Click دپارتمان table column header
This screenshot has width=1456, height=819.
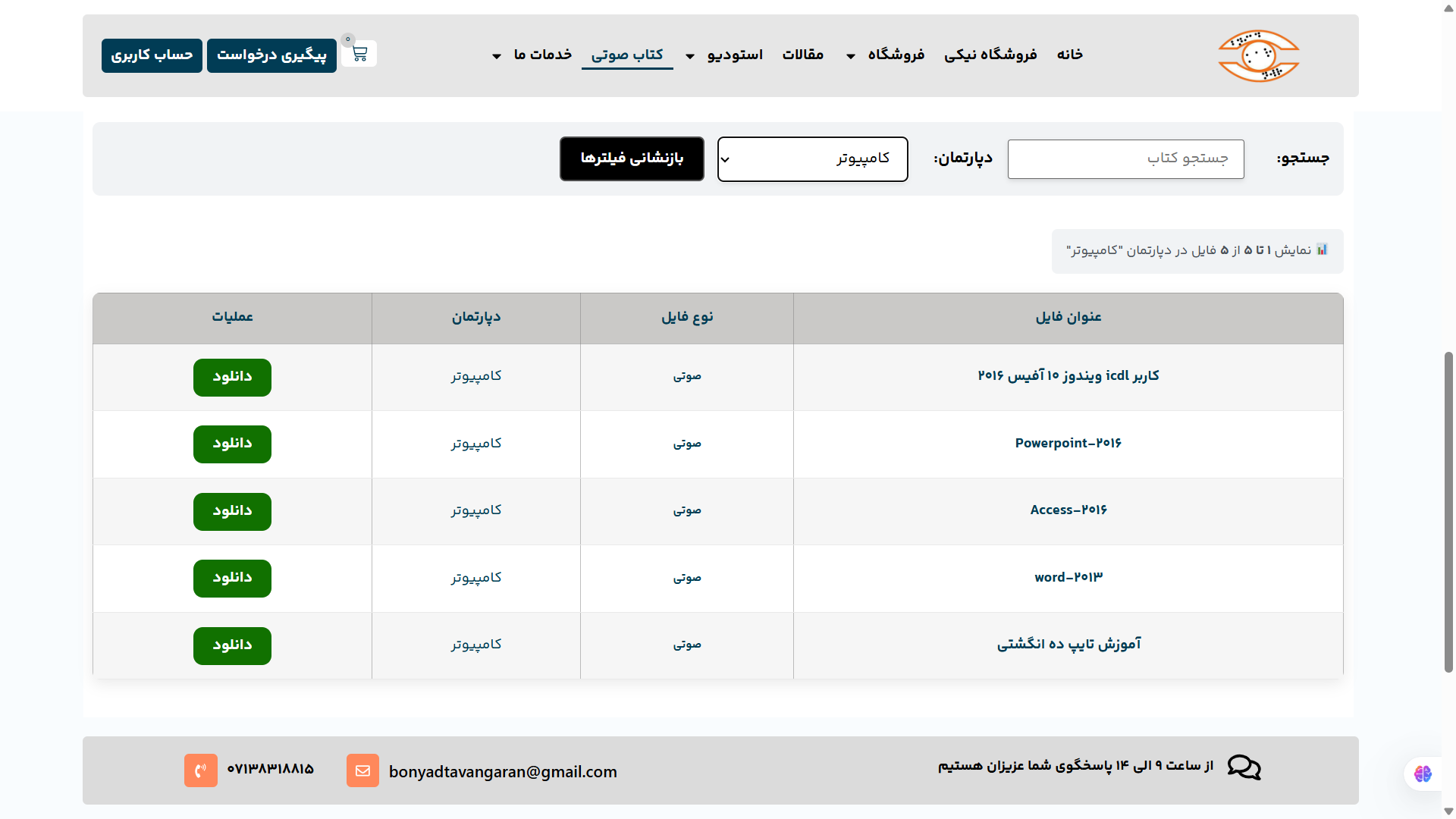click(x=476, y=317)
